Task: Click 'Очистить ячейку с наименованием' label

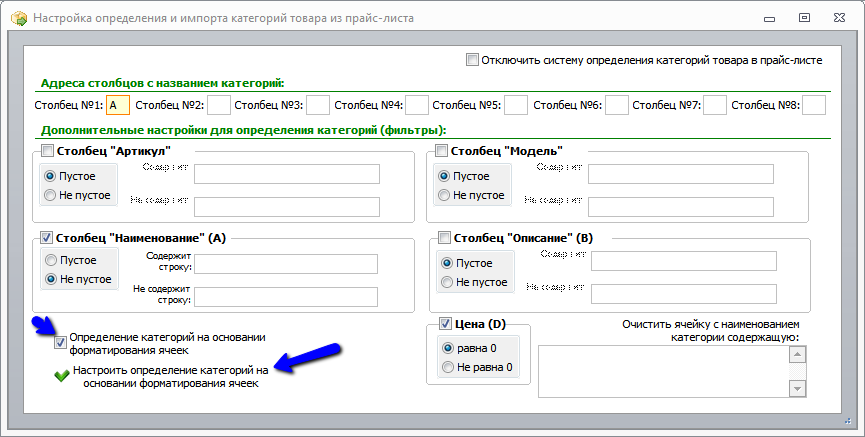Action: pos(711,331)
